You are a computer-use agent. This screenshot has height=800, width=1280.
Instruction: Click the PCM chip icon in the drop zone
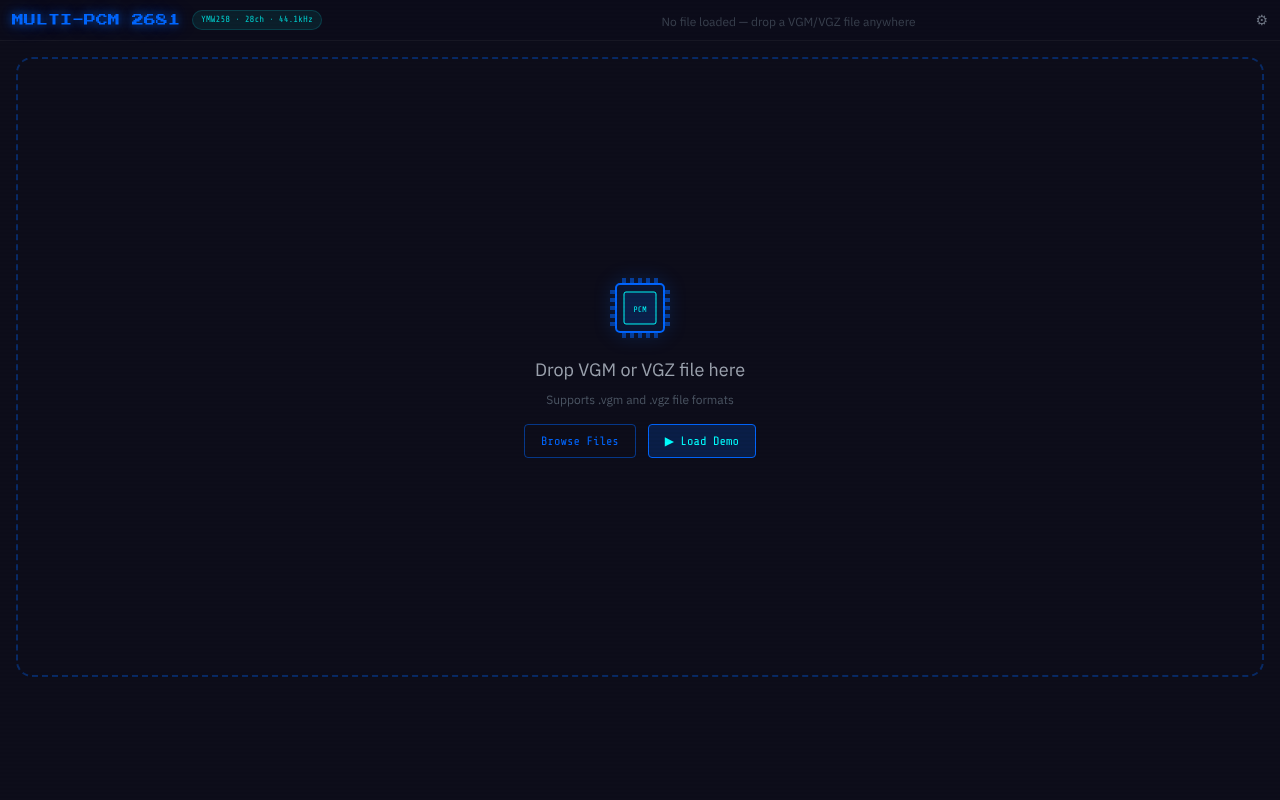point(640,308)
